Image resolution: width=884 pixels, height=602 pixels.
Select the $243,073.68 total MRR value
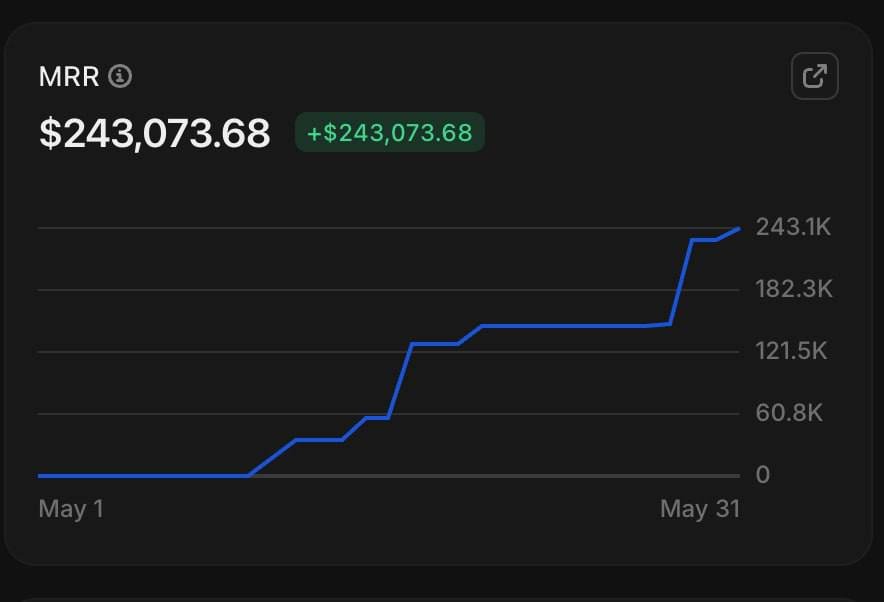[x=154, y=133]
